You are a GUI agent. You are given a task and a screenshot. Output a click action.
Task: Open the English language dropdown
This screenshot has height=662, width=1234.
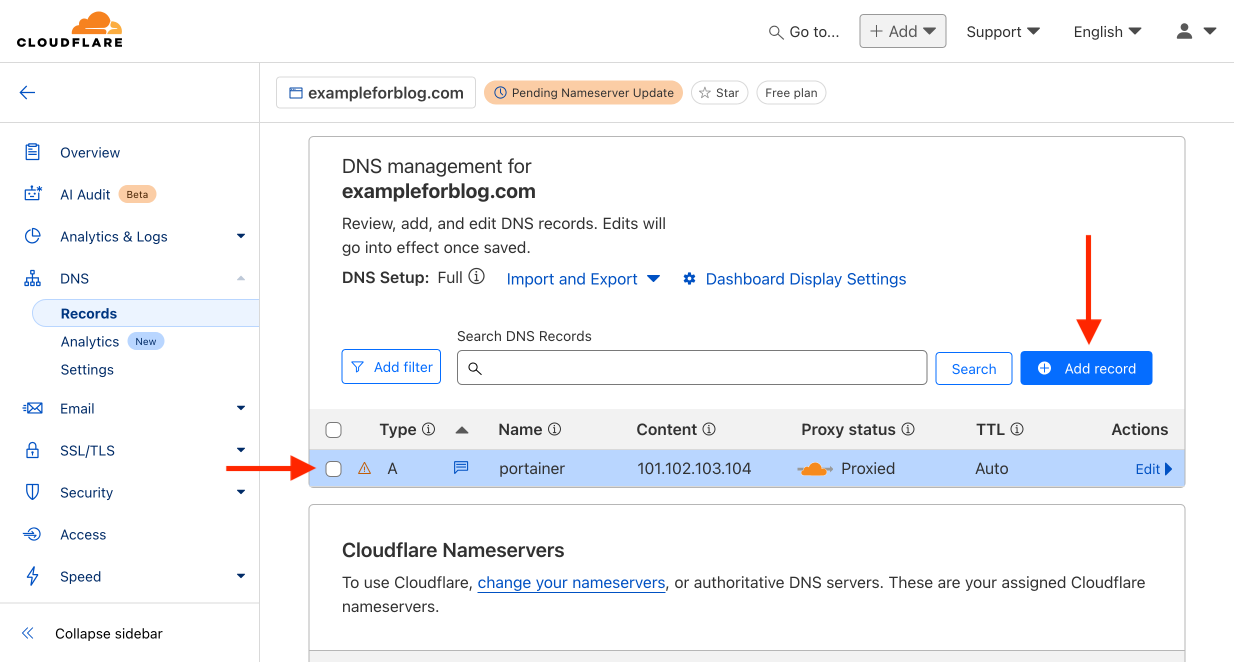click(1107, 31)
